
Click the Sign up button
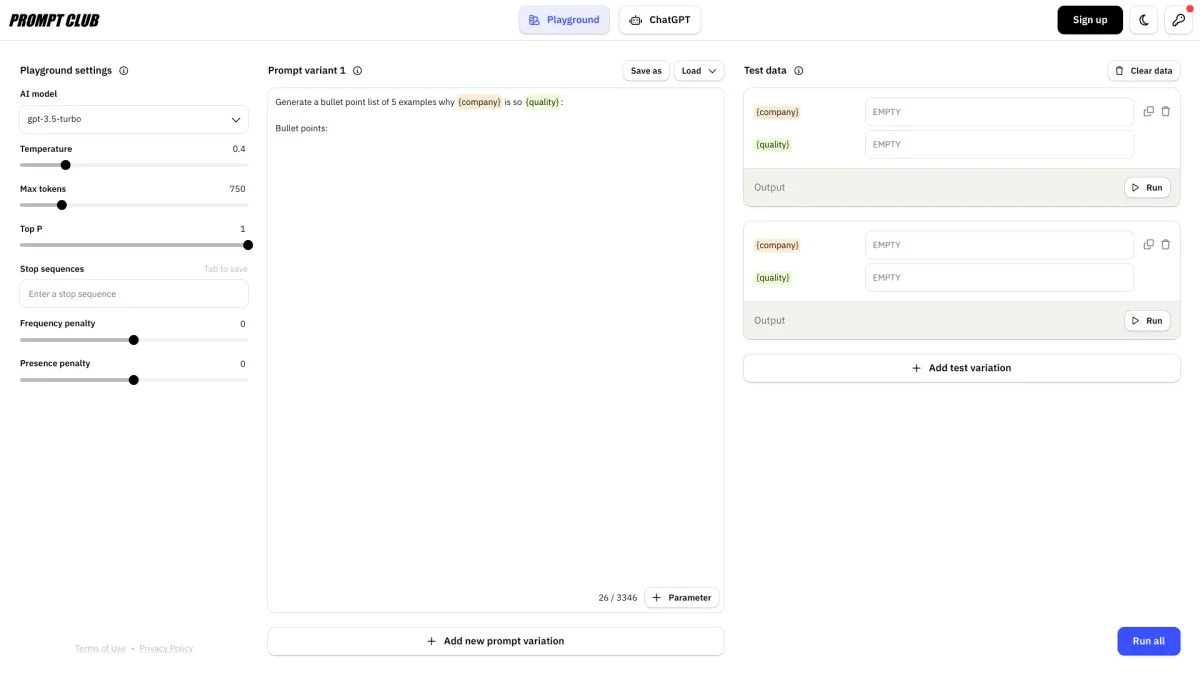(1090, 20)
